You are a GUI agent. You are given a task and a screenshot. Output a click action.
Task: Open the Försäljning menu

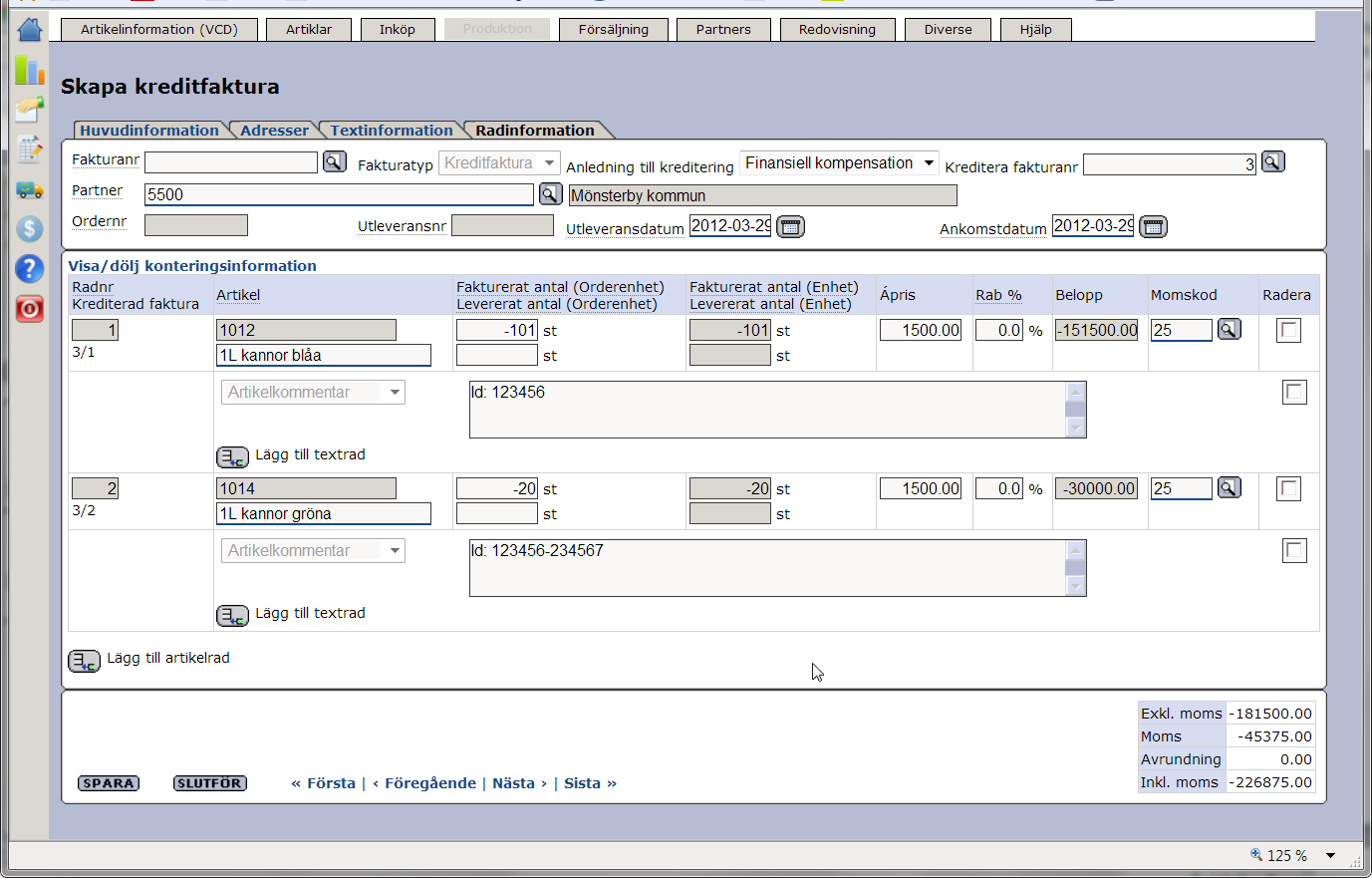[x=614, y=29]
